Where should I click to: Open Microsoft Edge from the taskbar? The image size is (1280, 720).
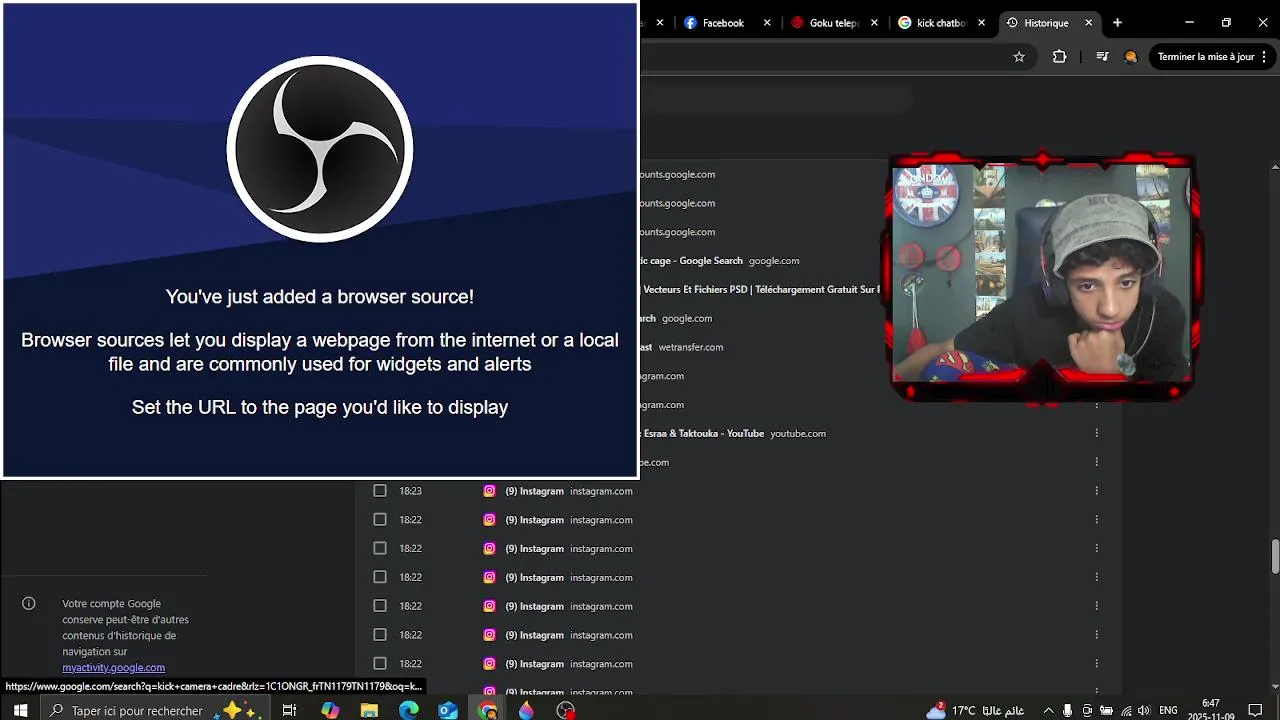(x=409, y=710)
